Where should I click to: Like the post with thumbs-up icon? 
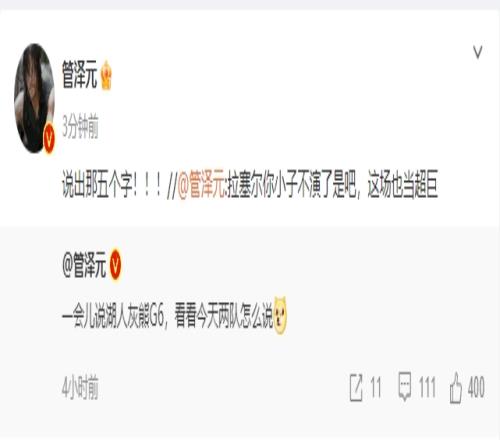456,387
